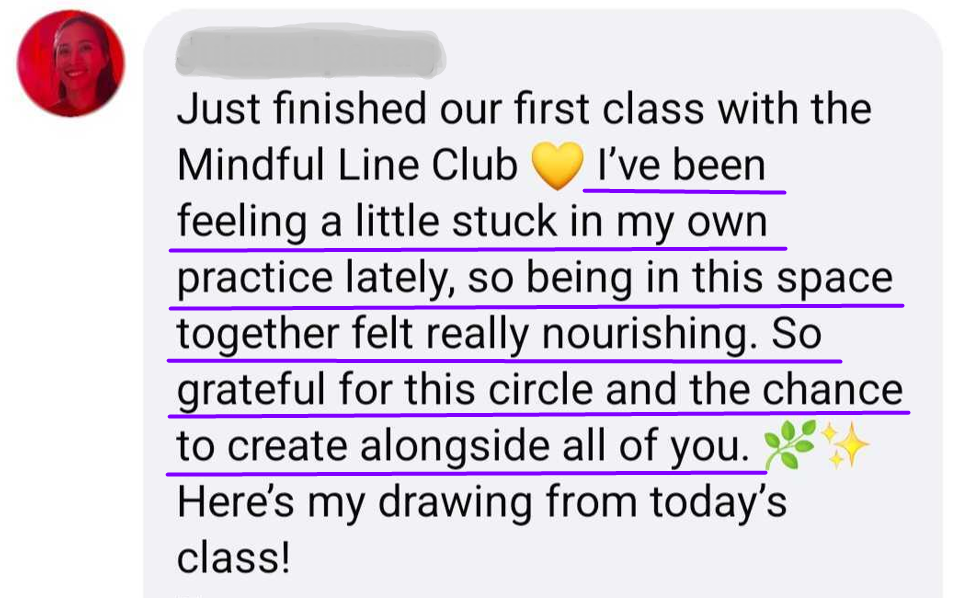
Task: Click the word 'grateful' in the message
Action: [x=251, y=392]
